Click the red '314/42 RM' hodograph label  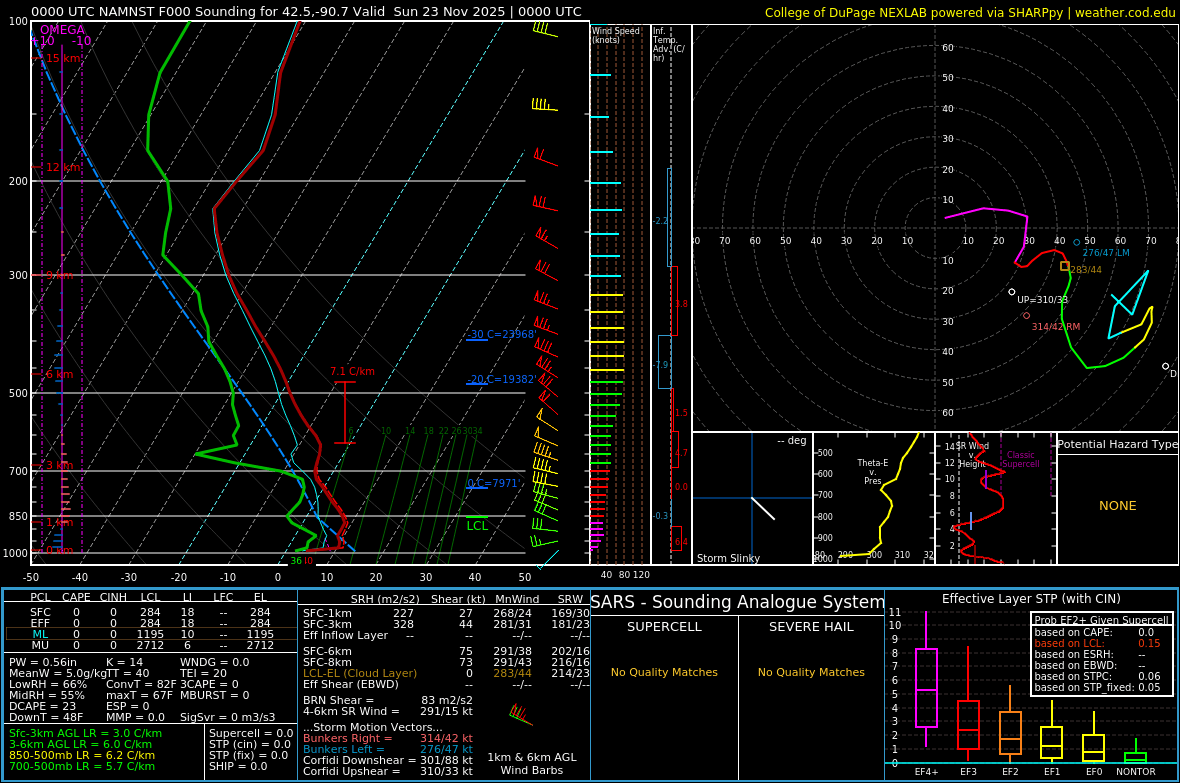pos(1055,327)
